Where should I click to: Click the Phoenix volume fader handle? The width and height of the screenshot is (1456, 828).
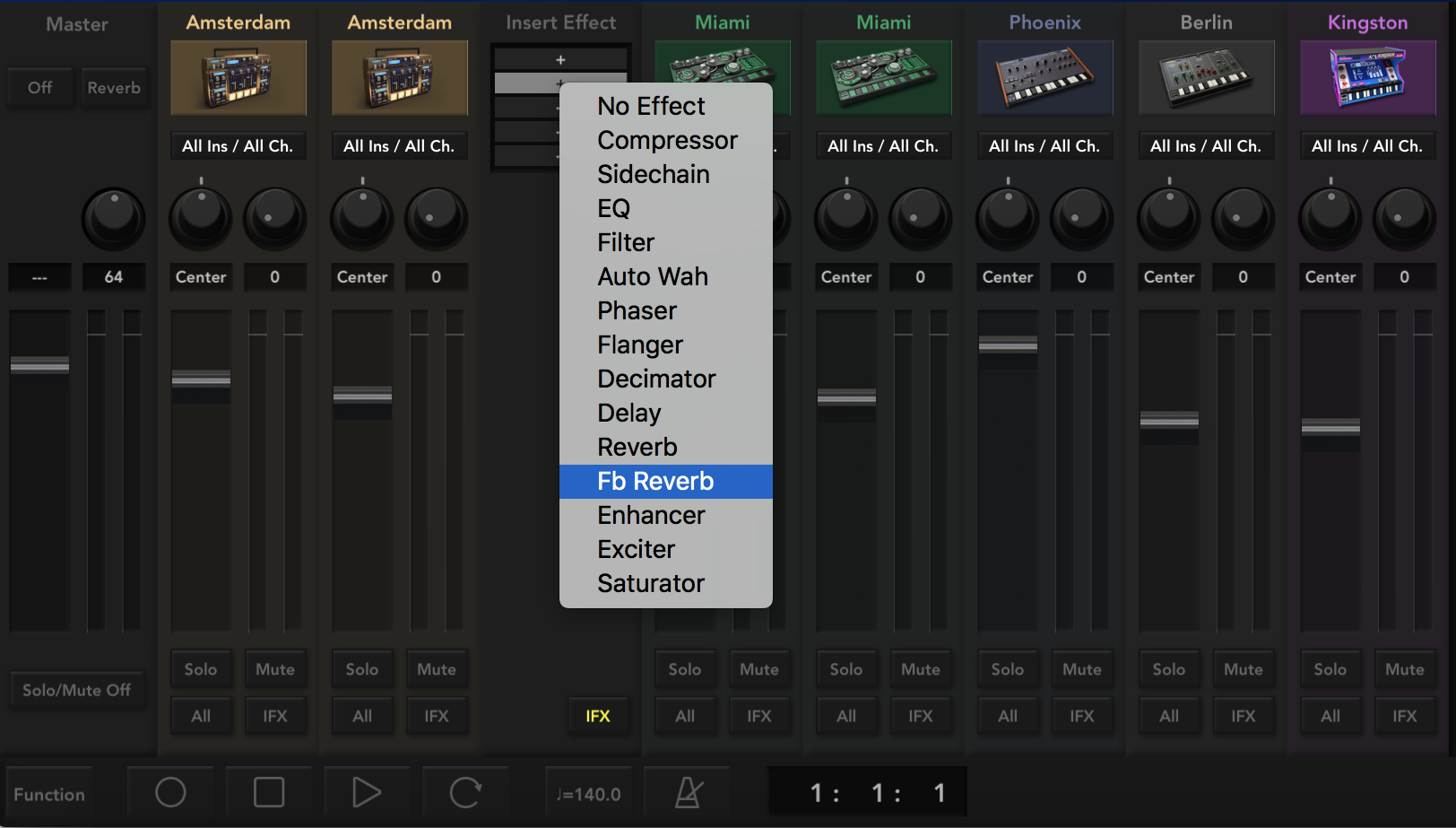pos(1008,344)
